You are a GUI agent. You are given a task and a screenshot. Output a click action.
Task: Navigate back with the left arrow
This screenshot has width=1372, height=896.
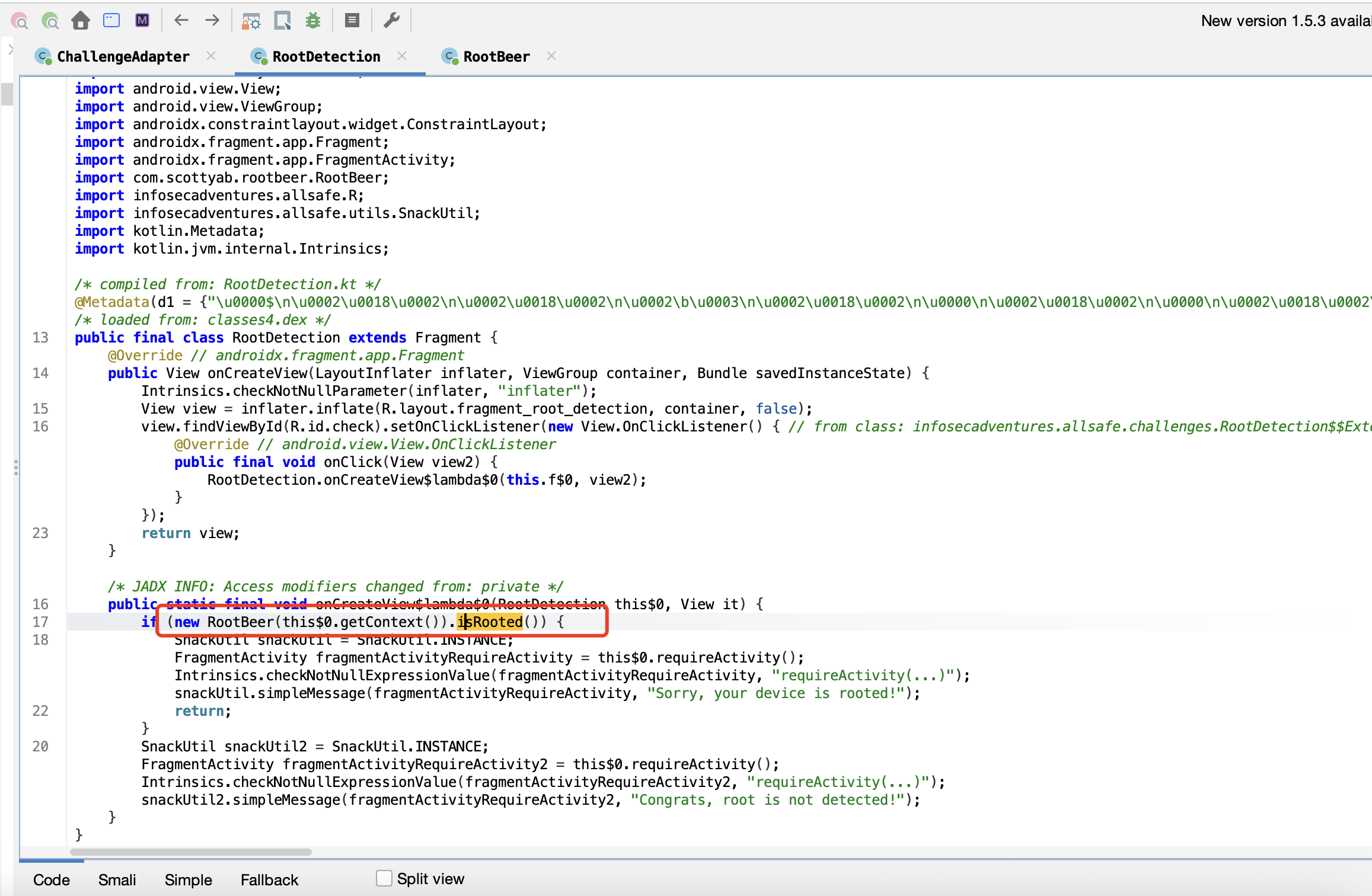181,21
